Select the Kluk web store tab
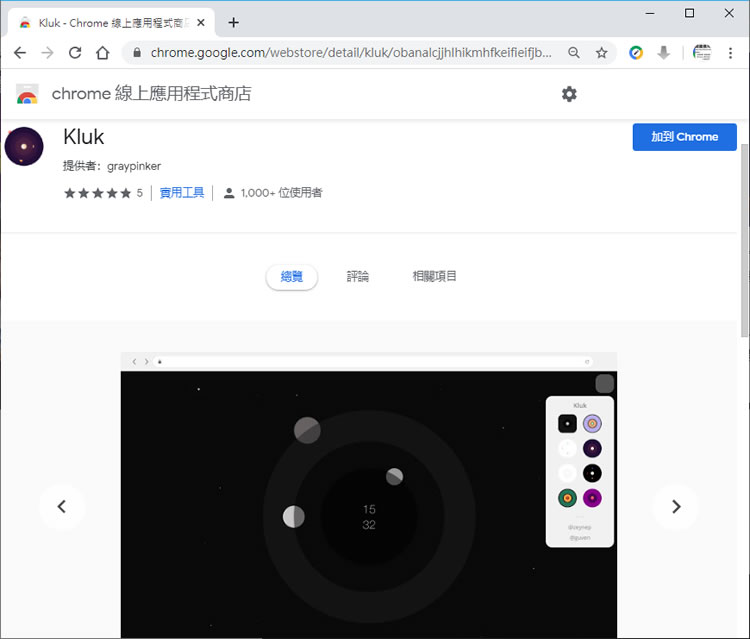 coord(111,22)
